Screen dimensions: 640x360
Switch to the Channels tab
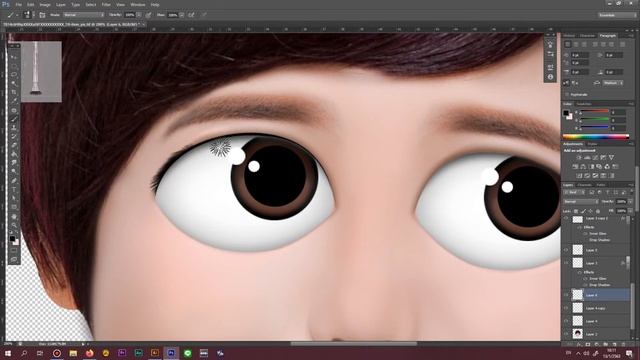[584, 185]
